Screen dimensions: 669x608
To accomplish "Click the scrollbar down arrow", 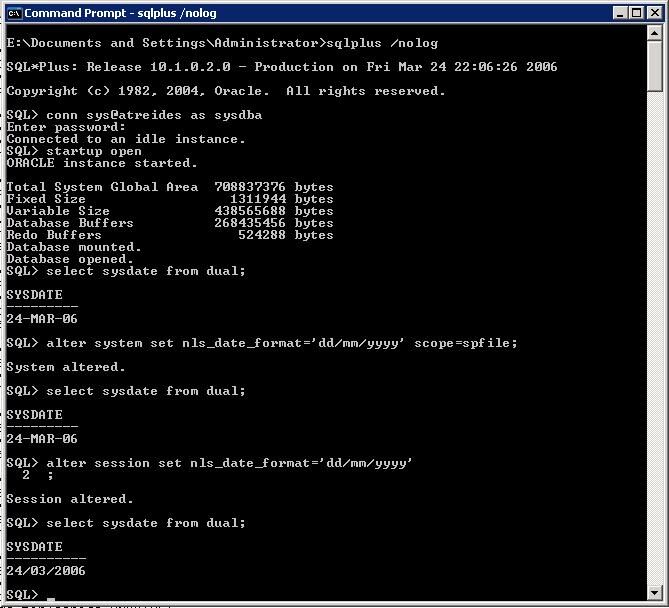I will pyautogui.click(x=654, y=593).
